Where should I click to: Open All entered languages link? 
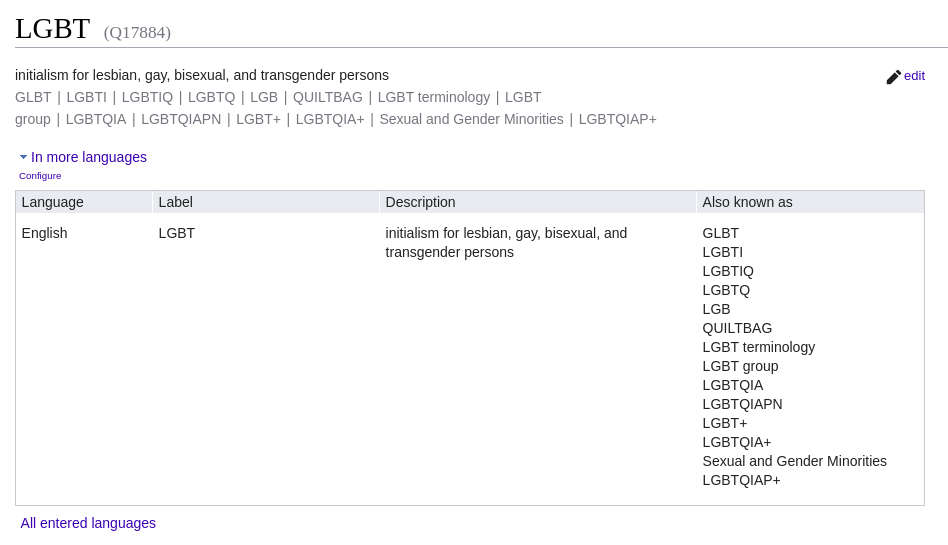coord(88,523)
